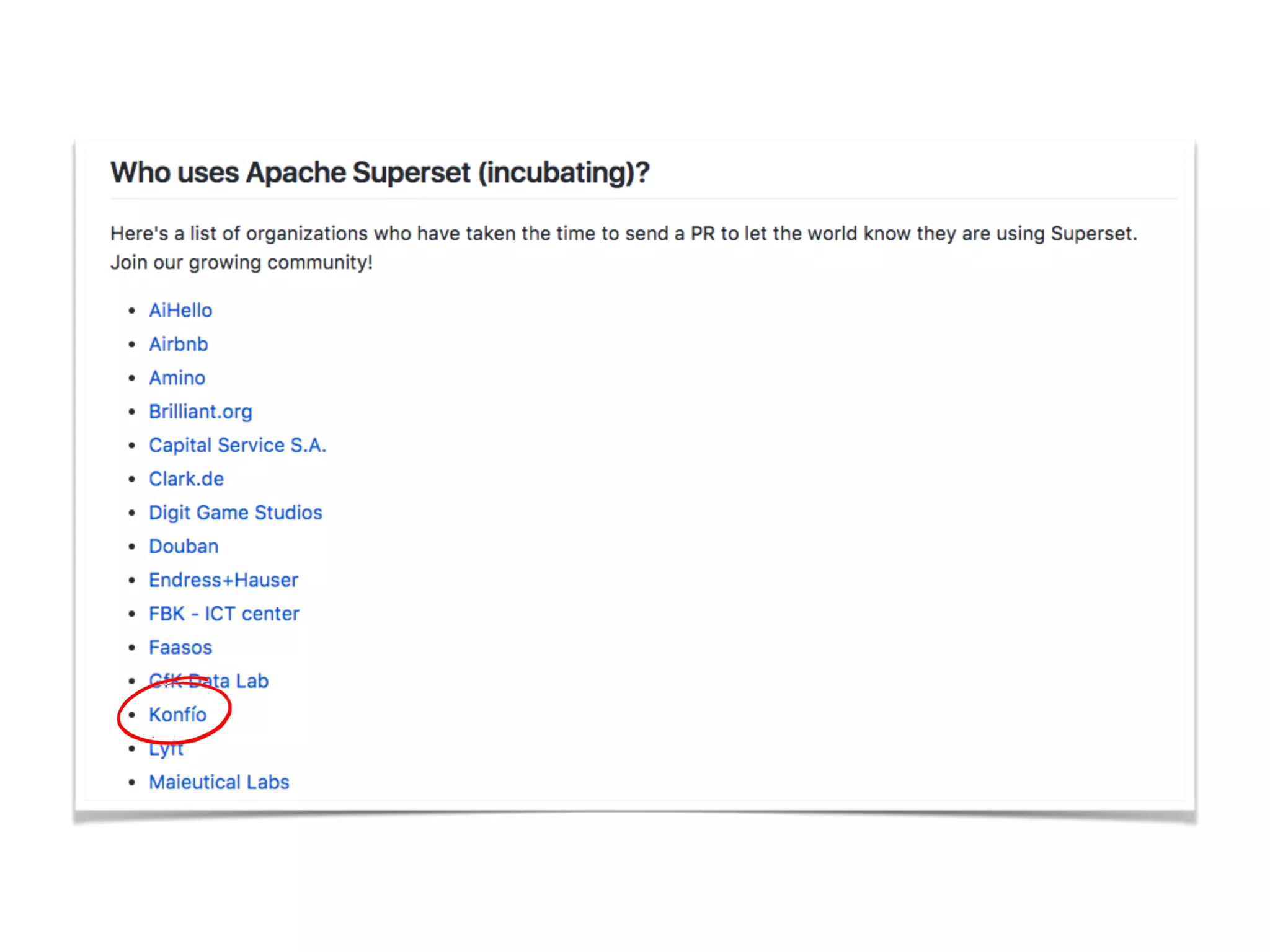Viewport: 1270px width, 952px height.
Task: Select the Douban link
Action: 184,546
